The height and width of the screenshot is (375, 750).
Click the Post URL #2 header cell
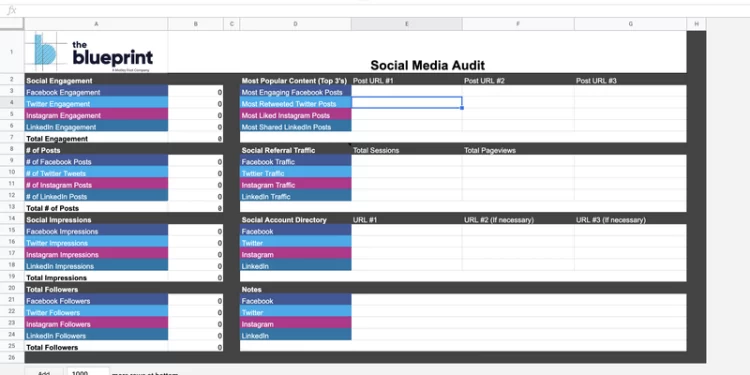coord(518,81)
